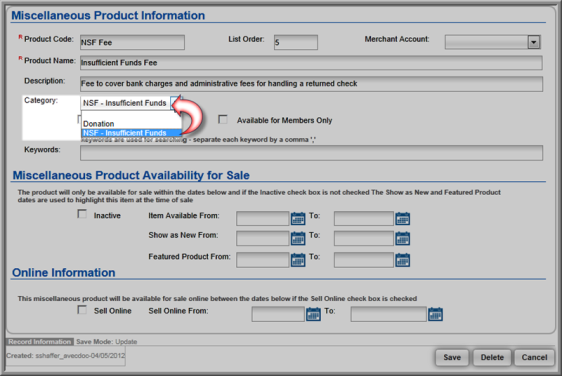Click the Cancel button

(x=534, y=357)
